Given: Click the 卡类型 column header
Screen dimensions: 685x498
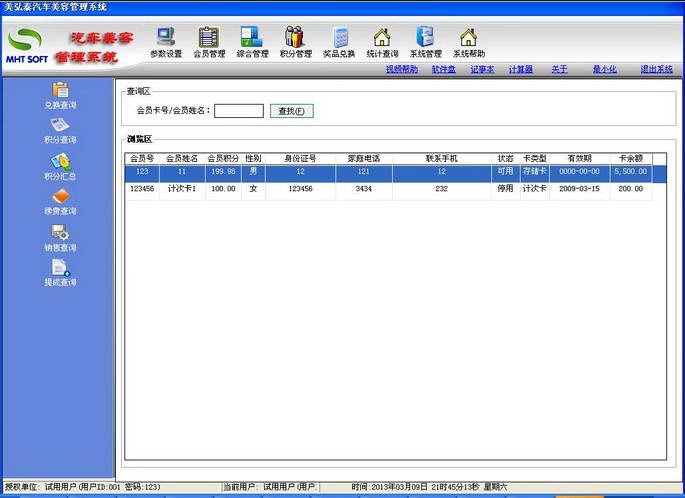Looking at the screenshot, I should point(535,159).
